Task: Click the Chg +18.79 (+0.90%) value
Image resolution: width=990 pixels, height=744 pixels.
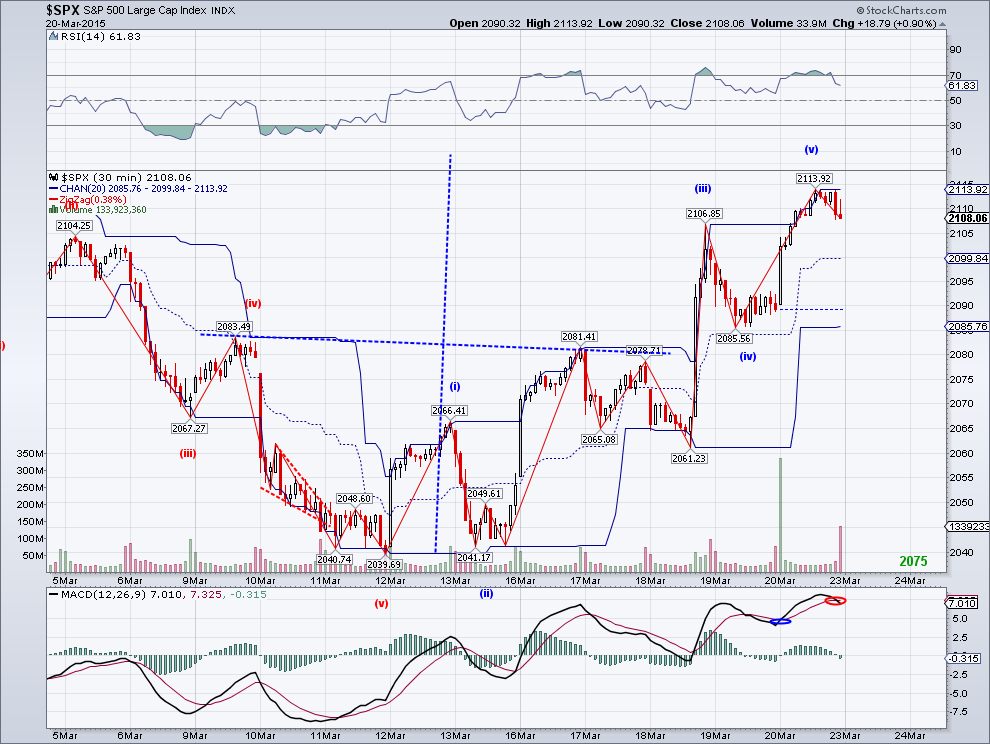Action: (884, 23)
